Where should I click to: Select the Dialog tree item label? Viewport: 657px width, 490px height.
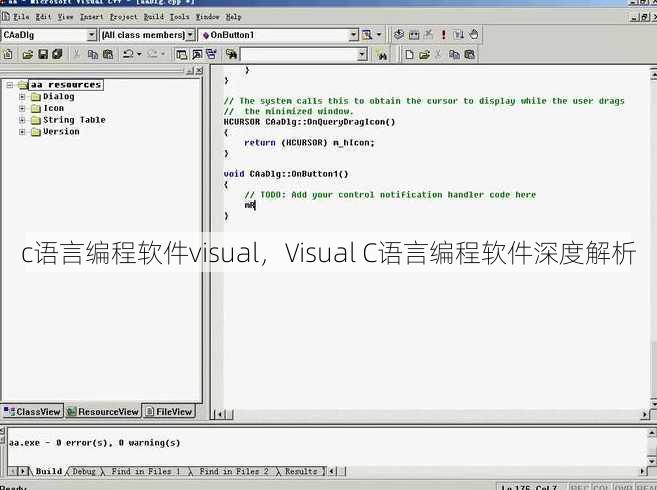coord(59,96)
